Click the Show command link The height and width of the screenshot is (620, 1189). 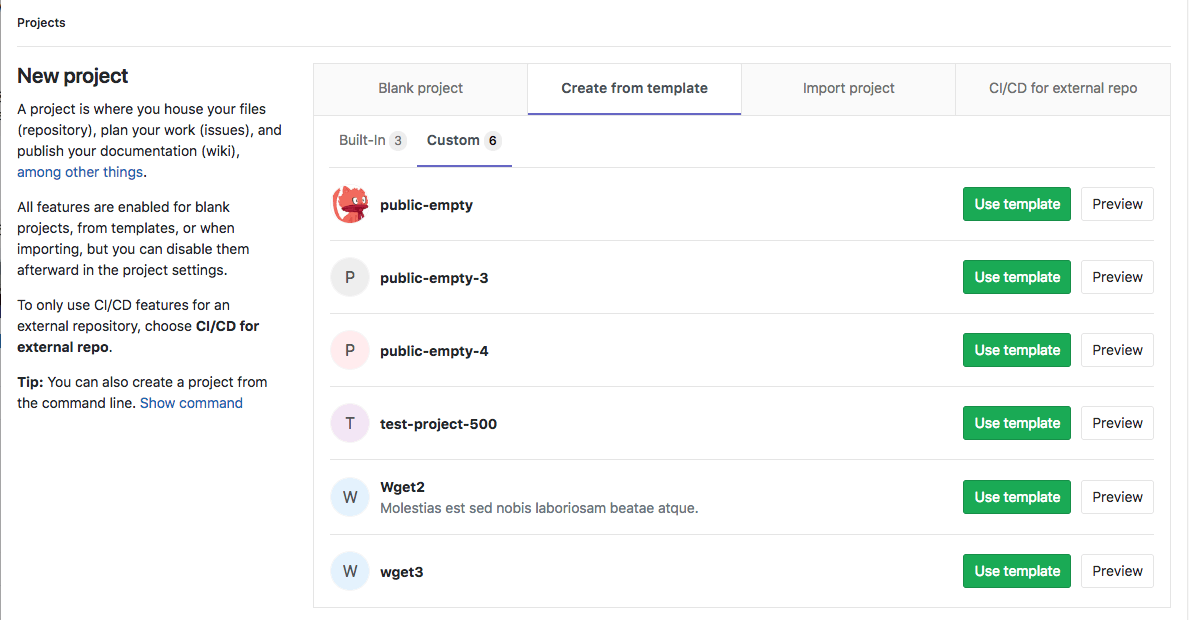[x=191, y=402]
